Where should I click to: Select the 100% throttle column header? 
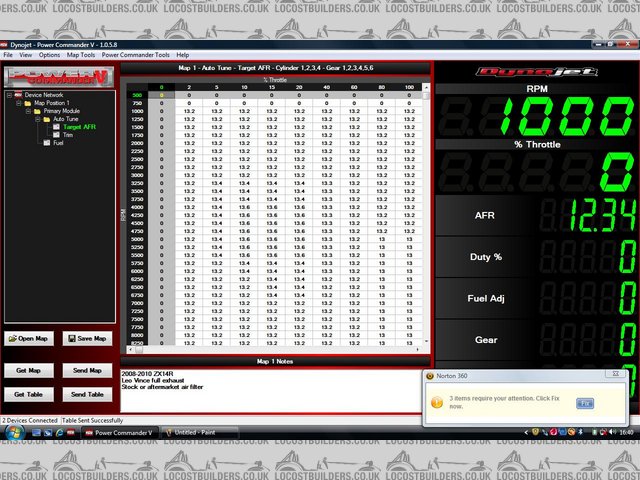[409, 87]
